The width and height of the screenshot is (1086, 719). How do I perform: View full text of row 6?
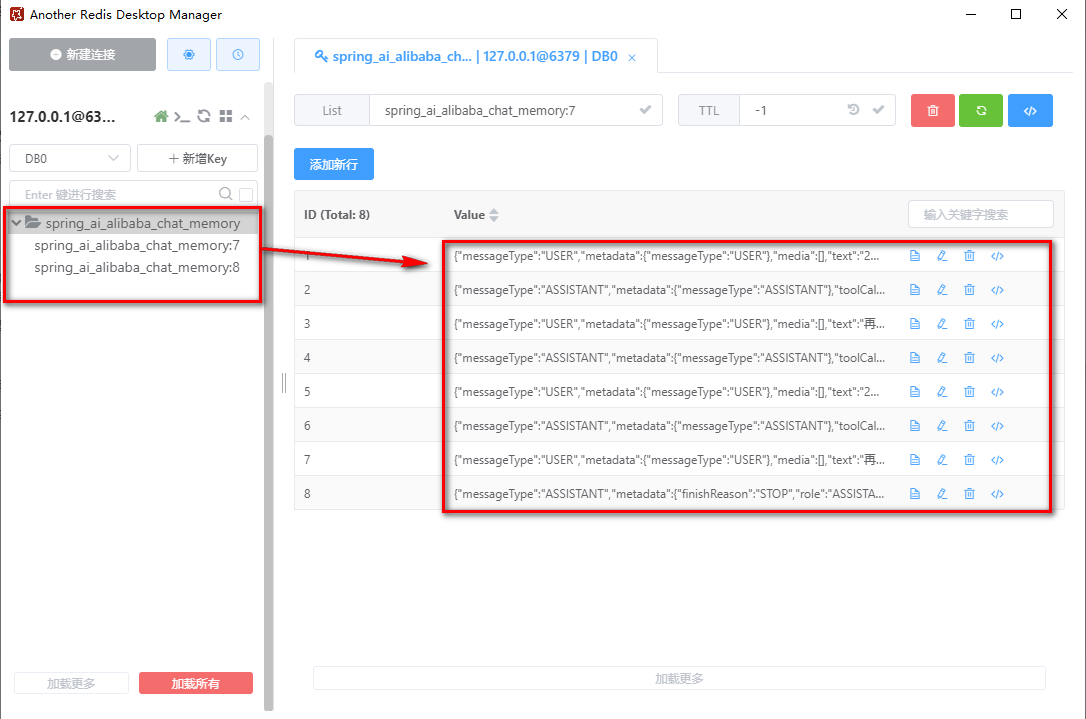pyautogui.click(x=915, y=426)
